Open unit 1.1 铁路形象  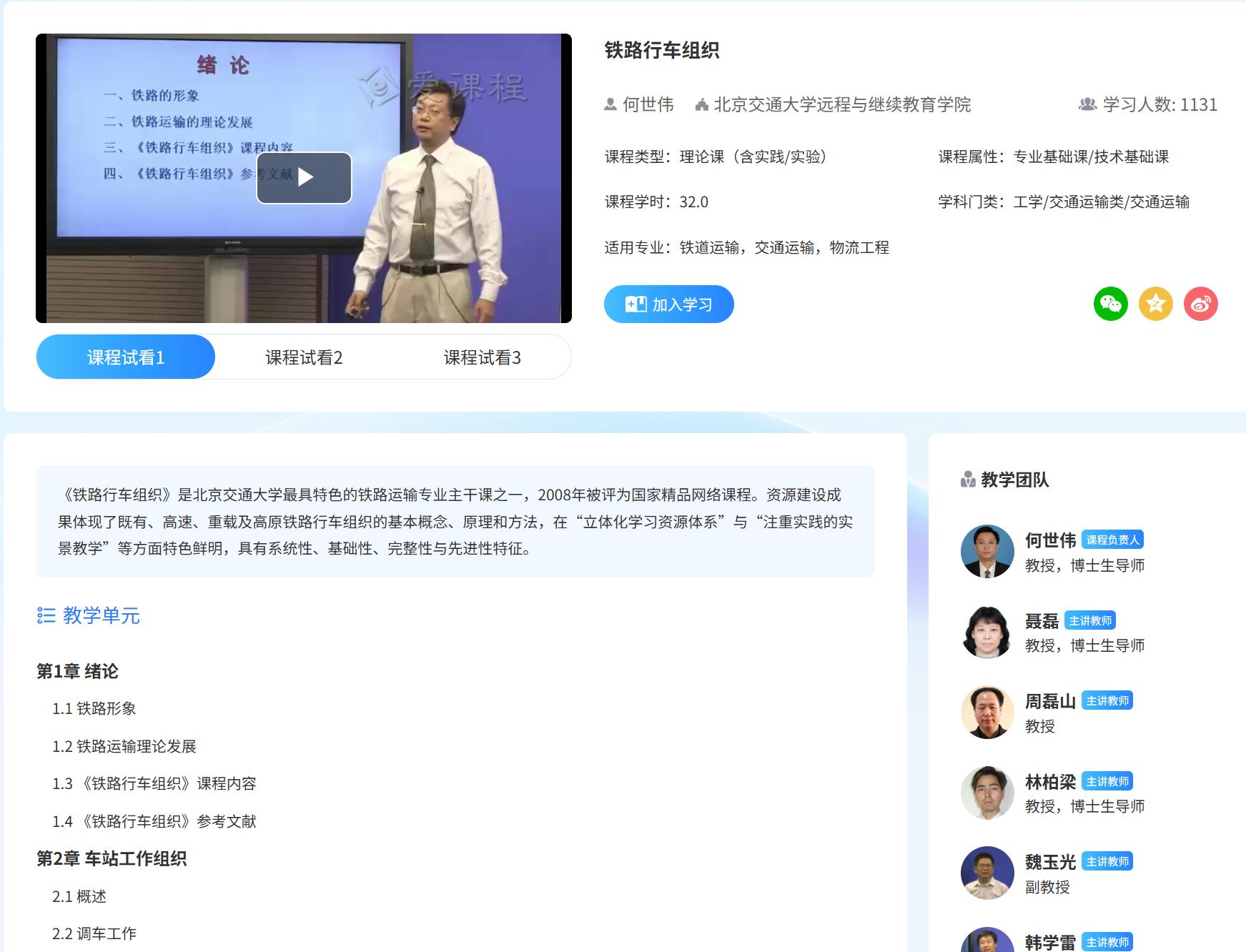point(94,708)
